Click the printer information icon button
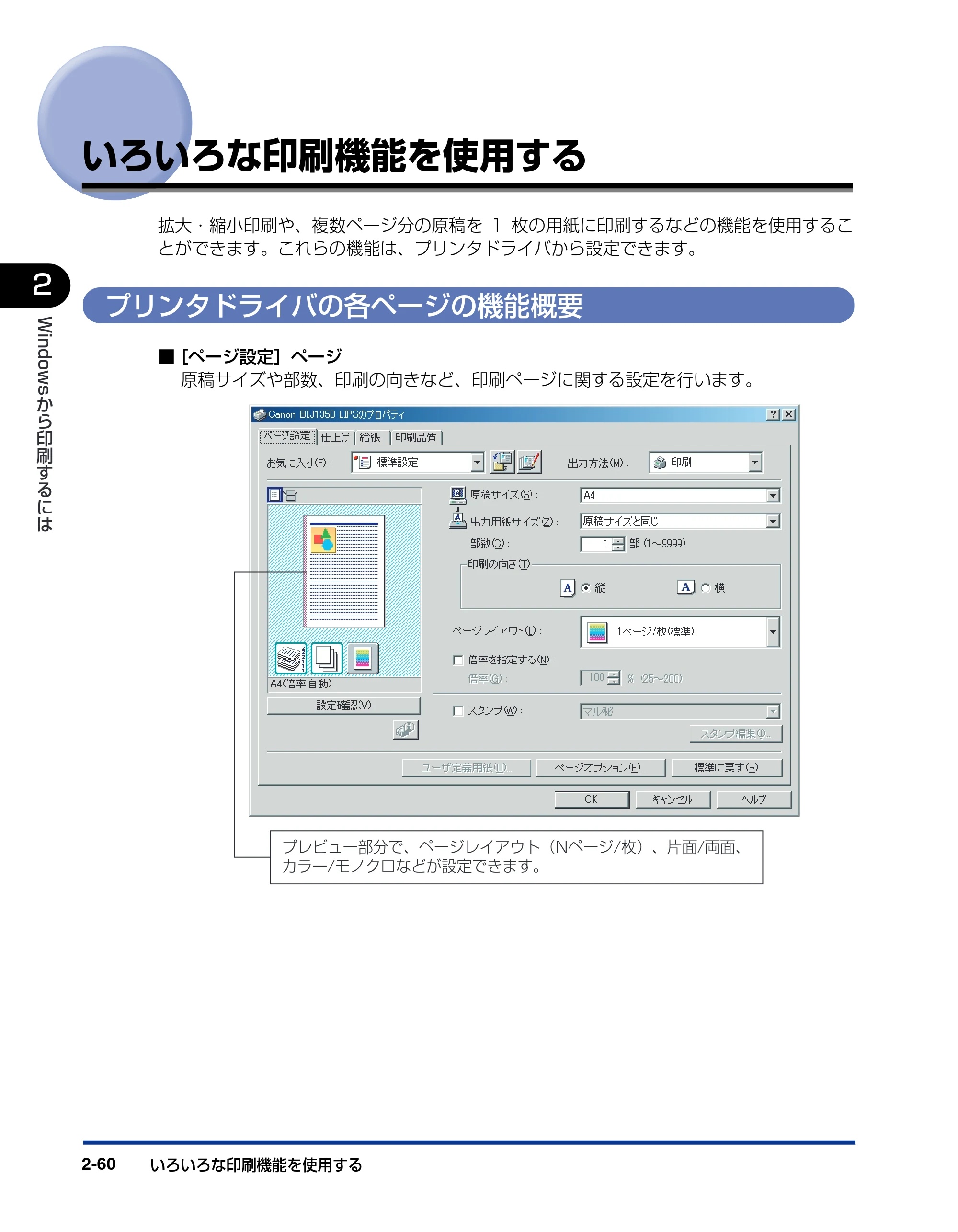The width and height of the screenshot is (958, 1232). click(x=405, y=730)
